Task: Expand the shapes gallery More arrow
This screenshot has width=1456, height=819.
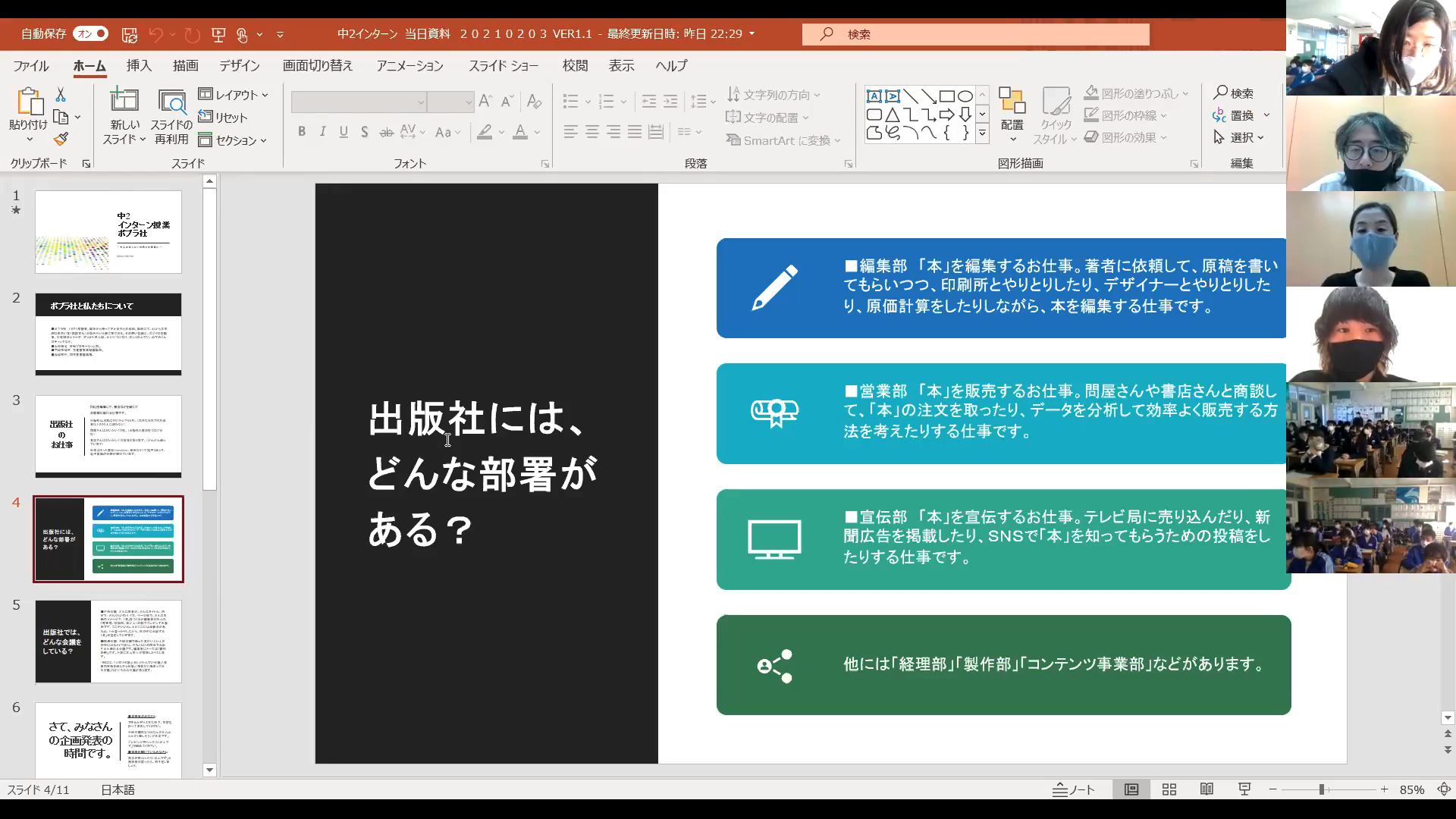Action: [x=982, y=133]
